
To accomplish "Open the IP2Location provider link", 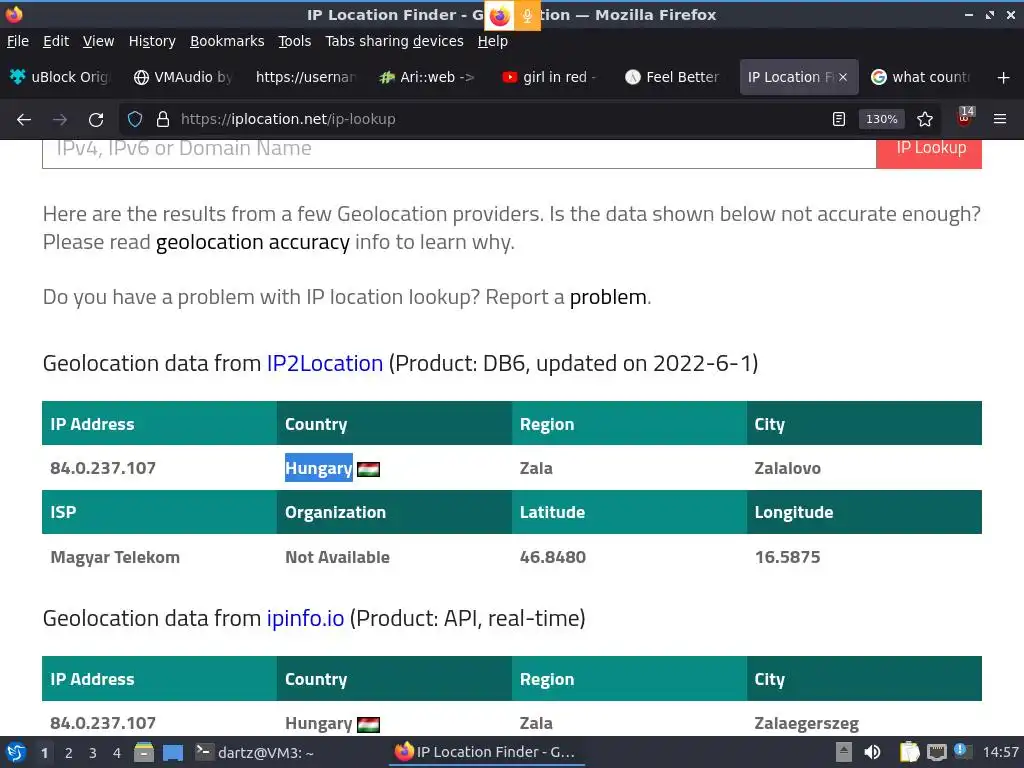I will click(325, 363).
